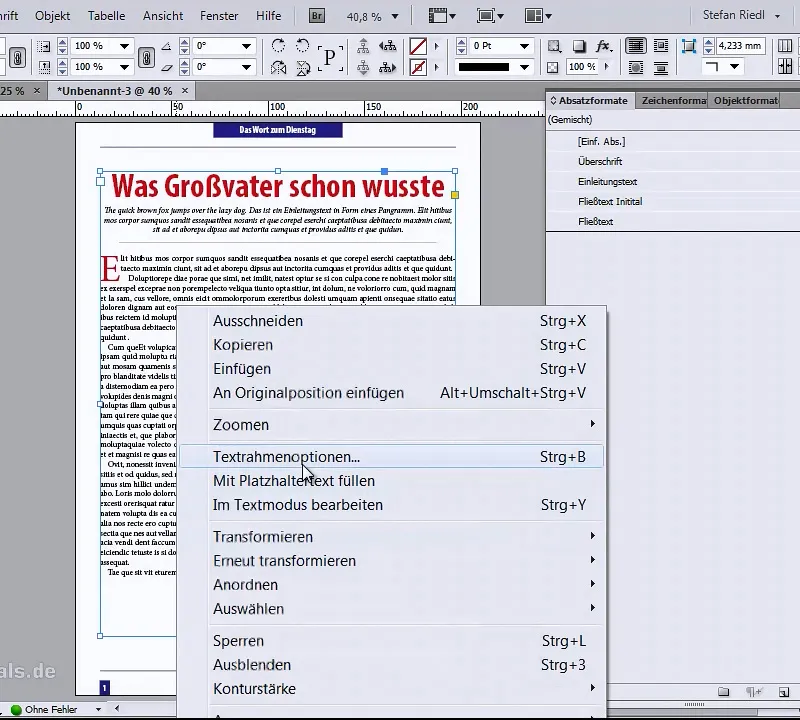The width and height of the screenshot is (800, 720).
Task: Toggle the left chain link constrain icon
Action: [17, 57]
